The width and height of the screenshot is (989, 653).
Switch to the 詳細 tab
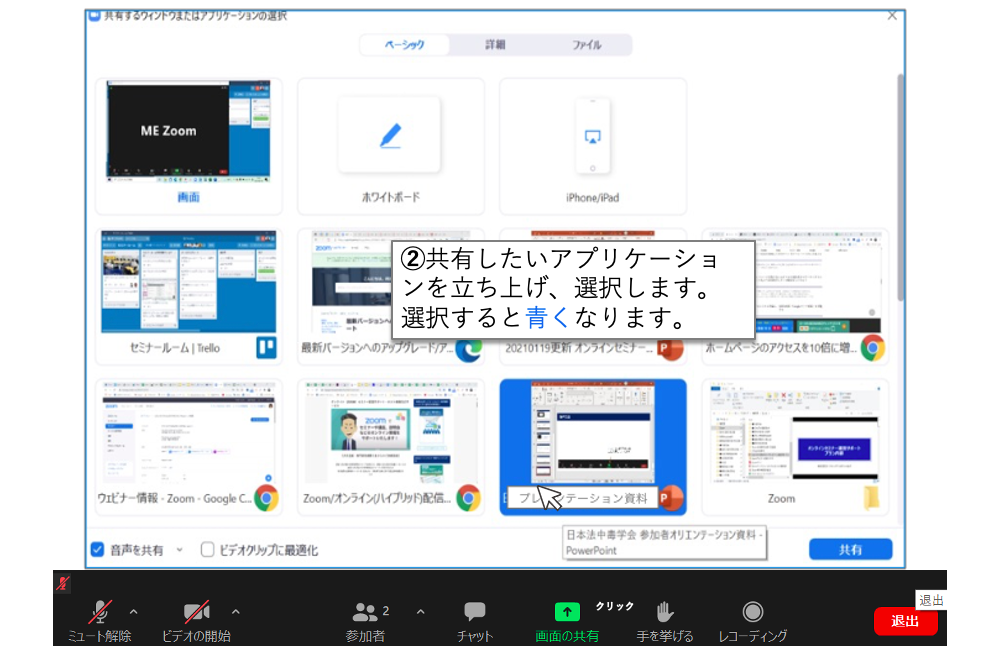(x=495, y=45)
